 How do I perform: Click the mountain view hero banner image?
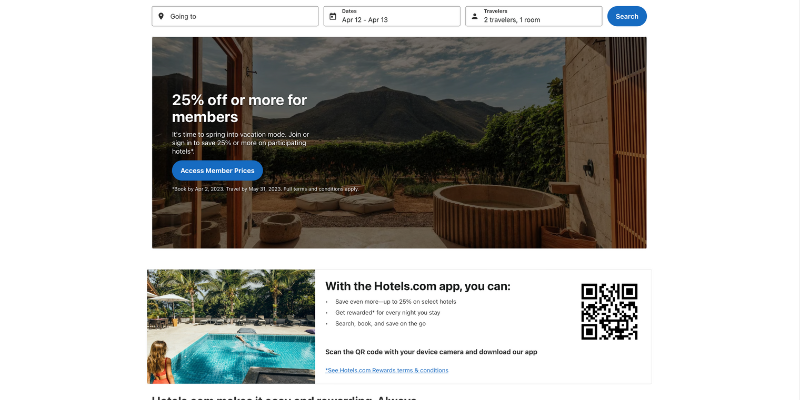(x=399, y=142)
